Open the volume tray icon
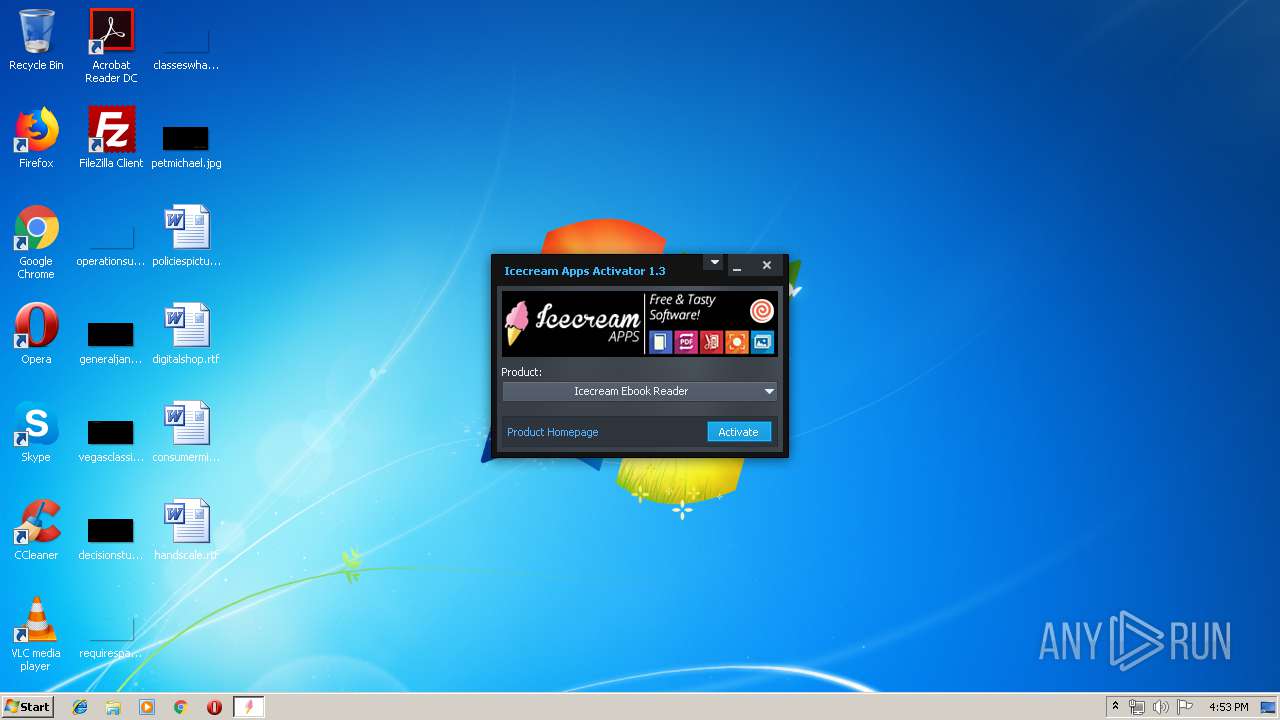This screenshot has height=720, width=1280. 1161,707
